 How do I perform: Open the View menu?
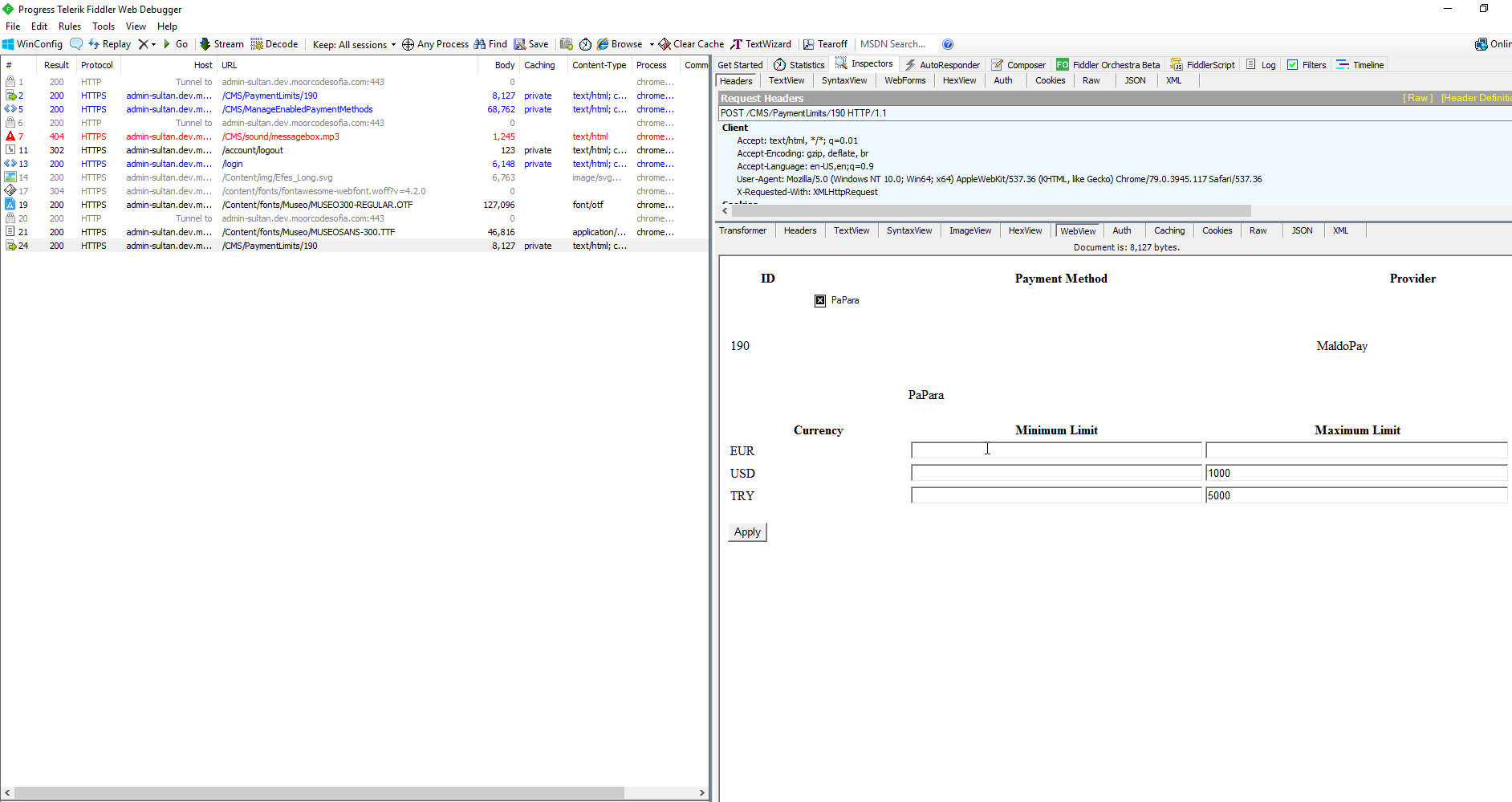[136, 26]
